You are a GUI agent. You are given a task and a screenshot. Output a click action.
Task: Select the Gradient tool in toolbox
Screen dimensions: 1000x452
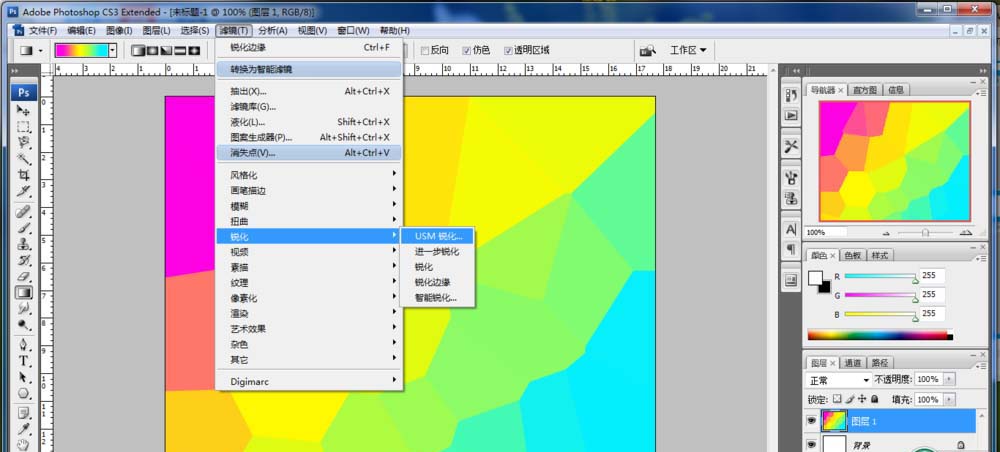click(x=24, y=293)
